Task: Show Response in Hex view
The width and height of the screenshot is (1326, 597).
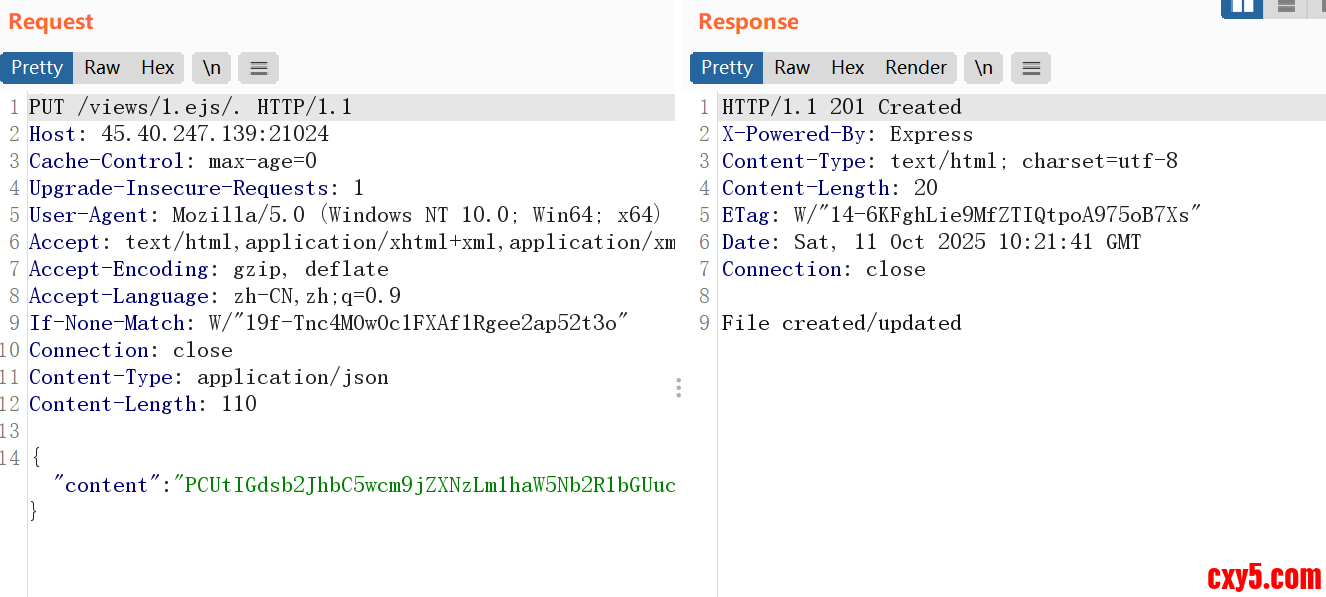Action: 848,68
